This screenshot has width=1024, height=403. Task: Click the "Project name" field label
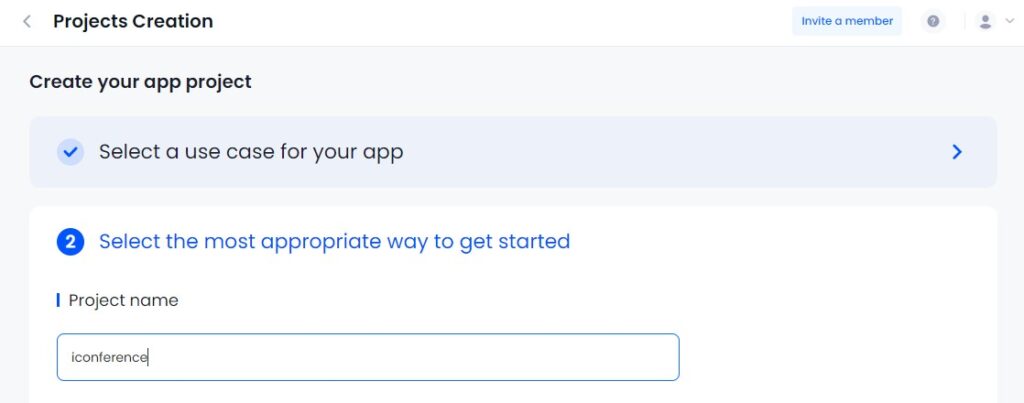pyautogui.click(x=123, y=300)
